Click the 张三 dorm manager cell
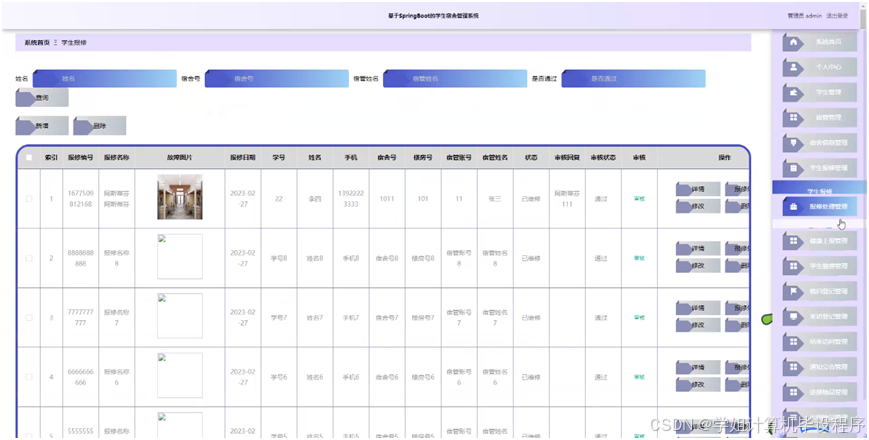 pyautogui.click(x=495, y=198)
